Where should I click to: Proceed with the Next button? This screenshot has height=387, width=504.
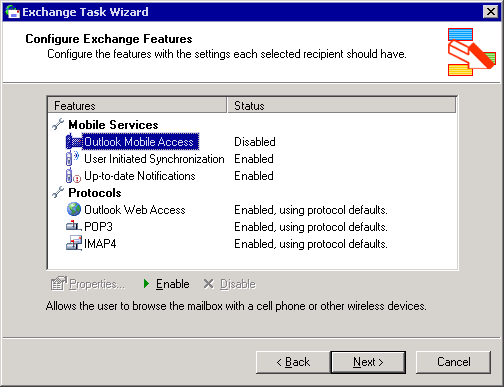pyautogui.click(x=368, y=362)
